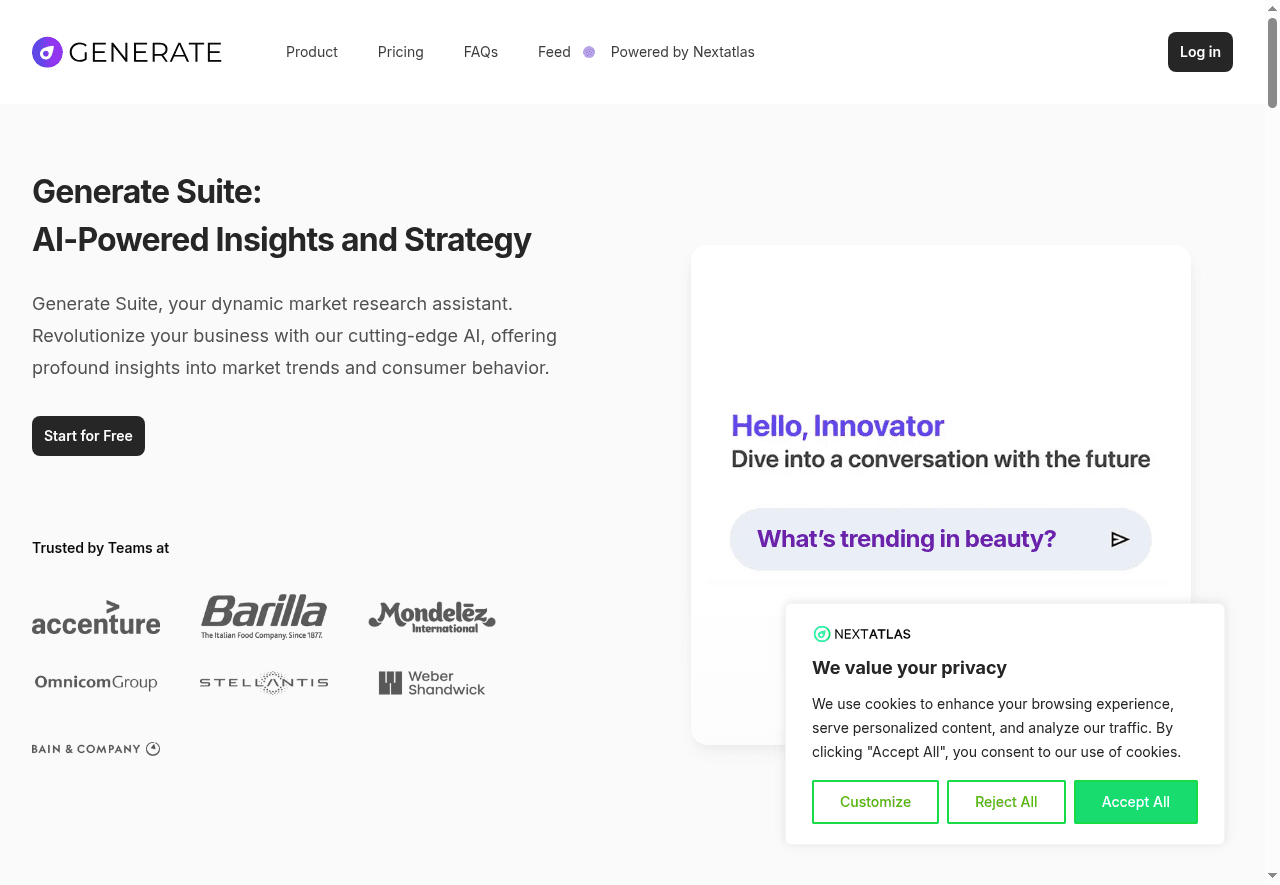This screenshot has height=885, width=1280.
Task: Click the Omnicom Group logo
Action: coord(96,683)
